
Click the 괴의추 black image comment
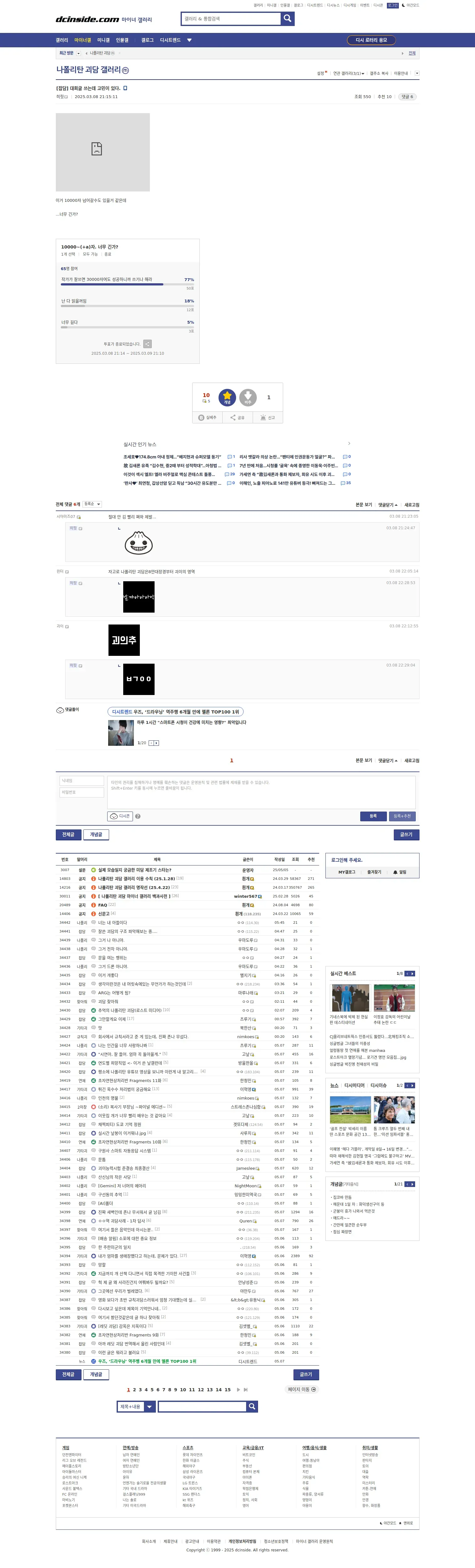pos(124,640)
